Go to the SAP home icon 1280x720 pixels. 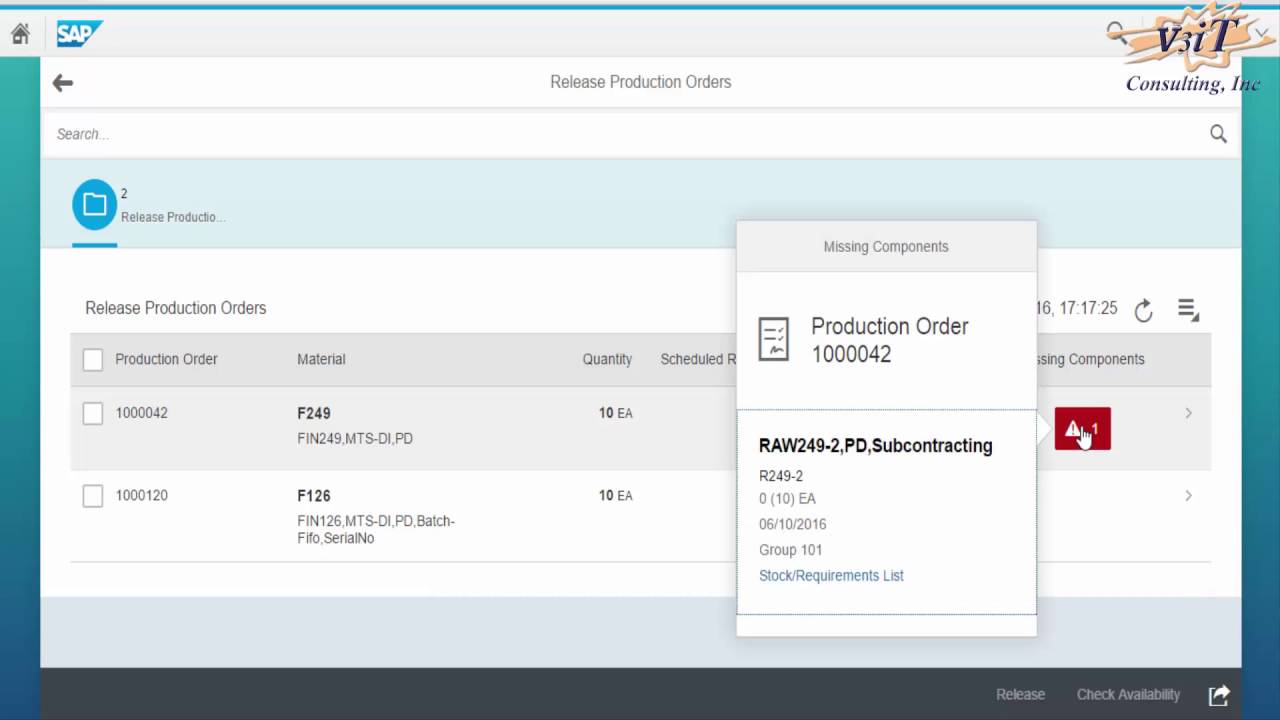tap(20, 34)
